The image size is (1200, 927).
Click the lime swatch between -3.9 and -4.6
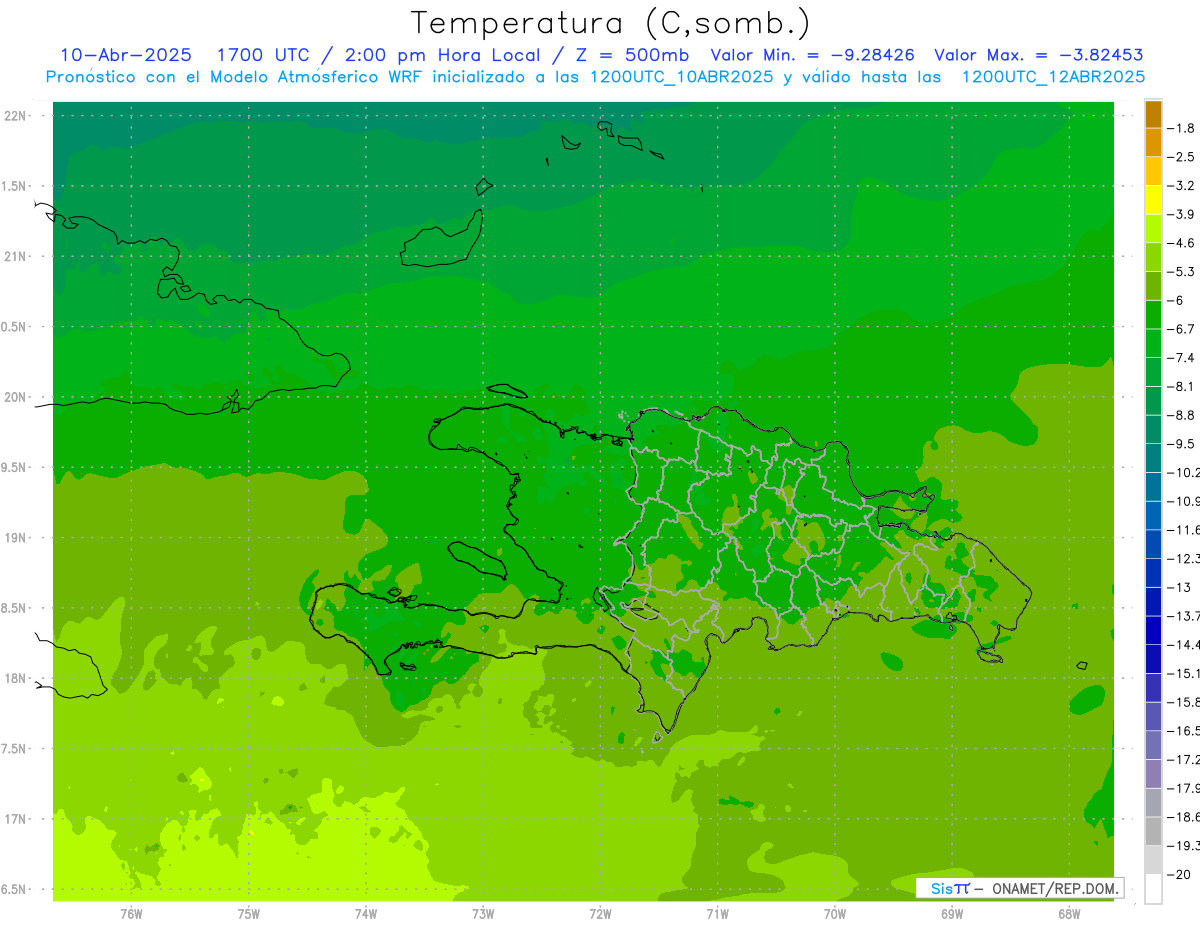1153,229
